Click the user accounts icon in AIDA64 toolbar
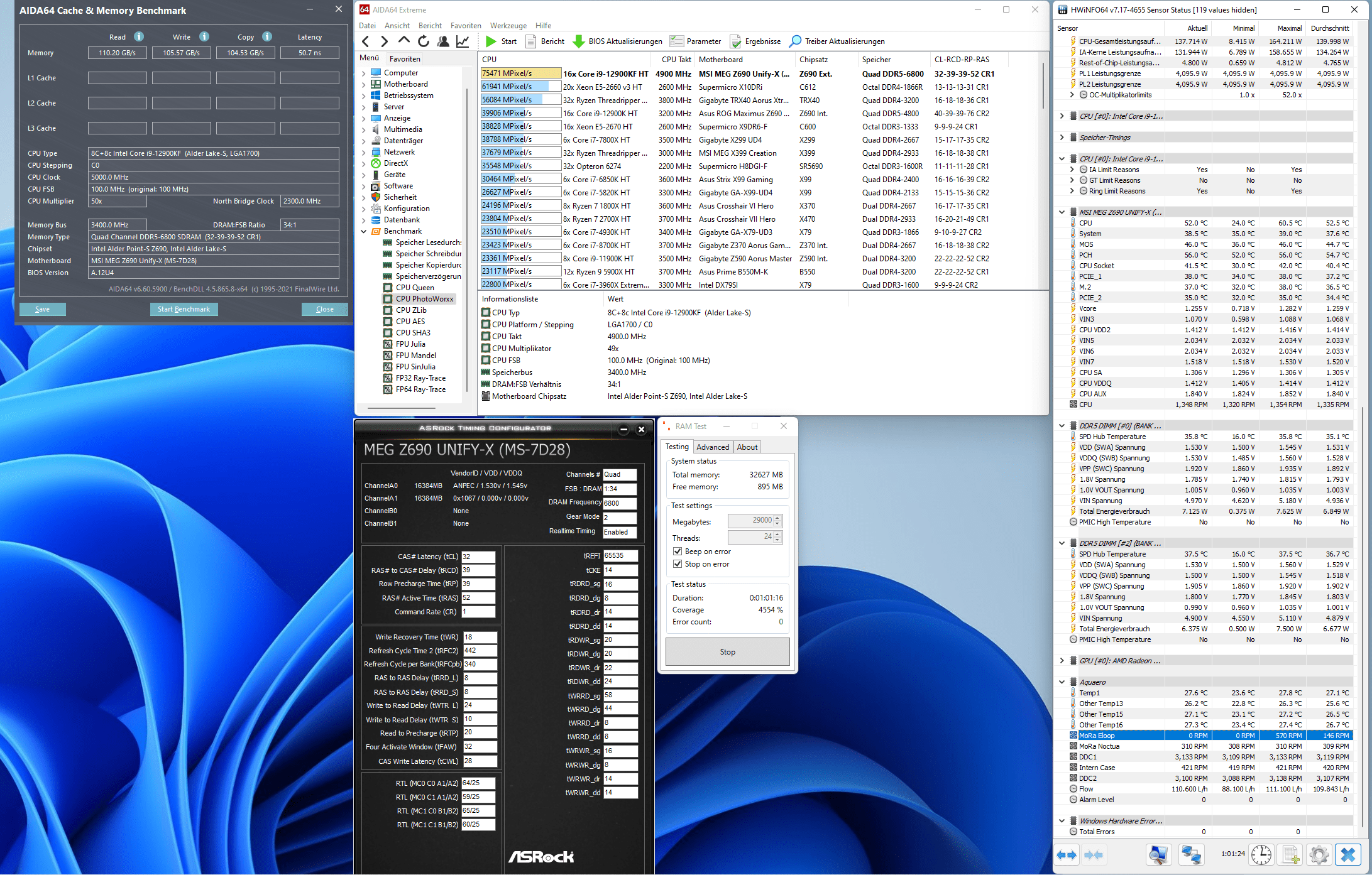Screen dimensions: 1372x875 tap(443, 41)
